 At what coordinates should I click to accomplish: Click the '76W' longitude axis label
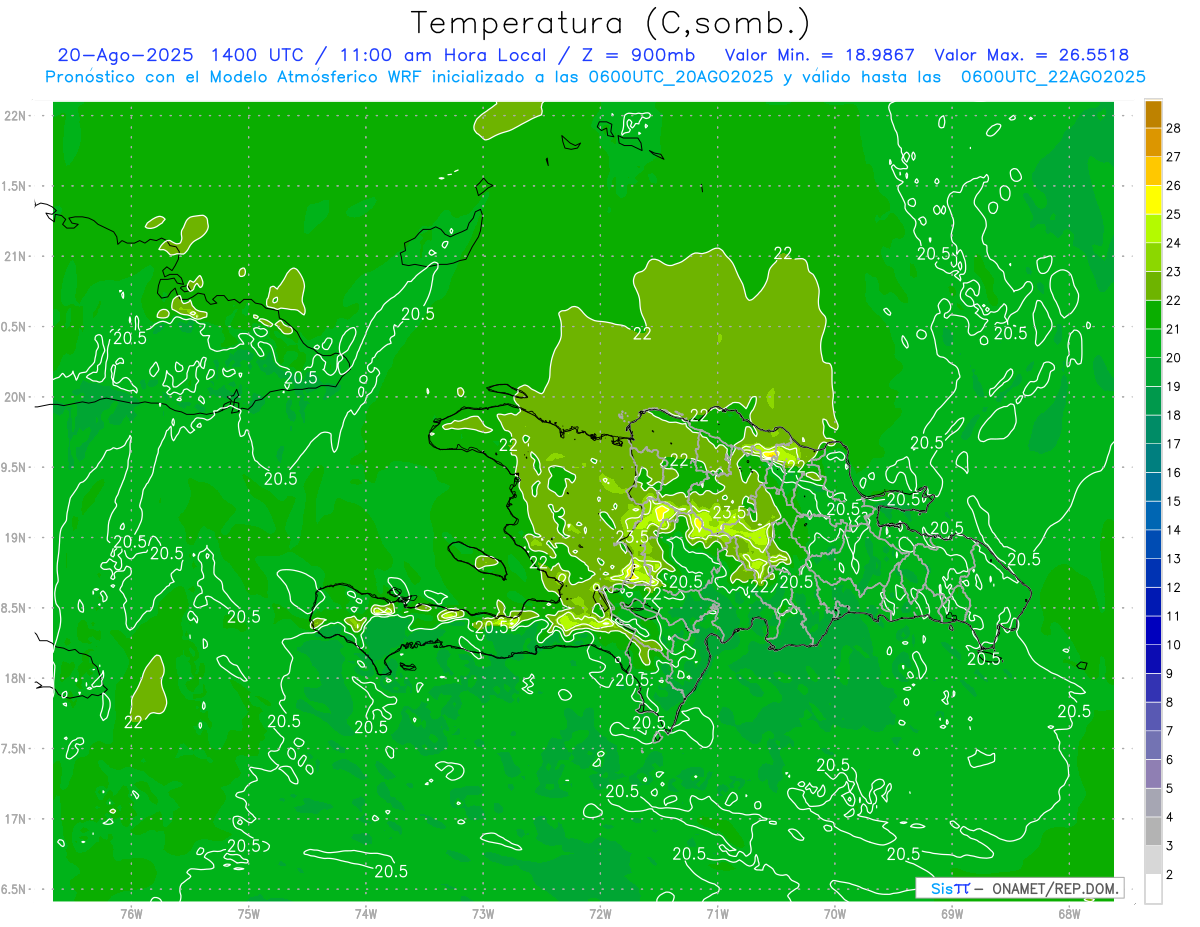click(x=131, y=913)
